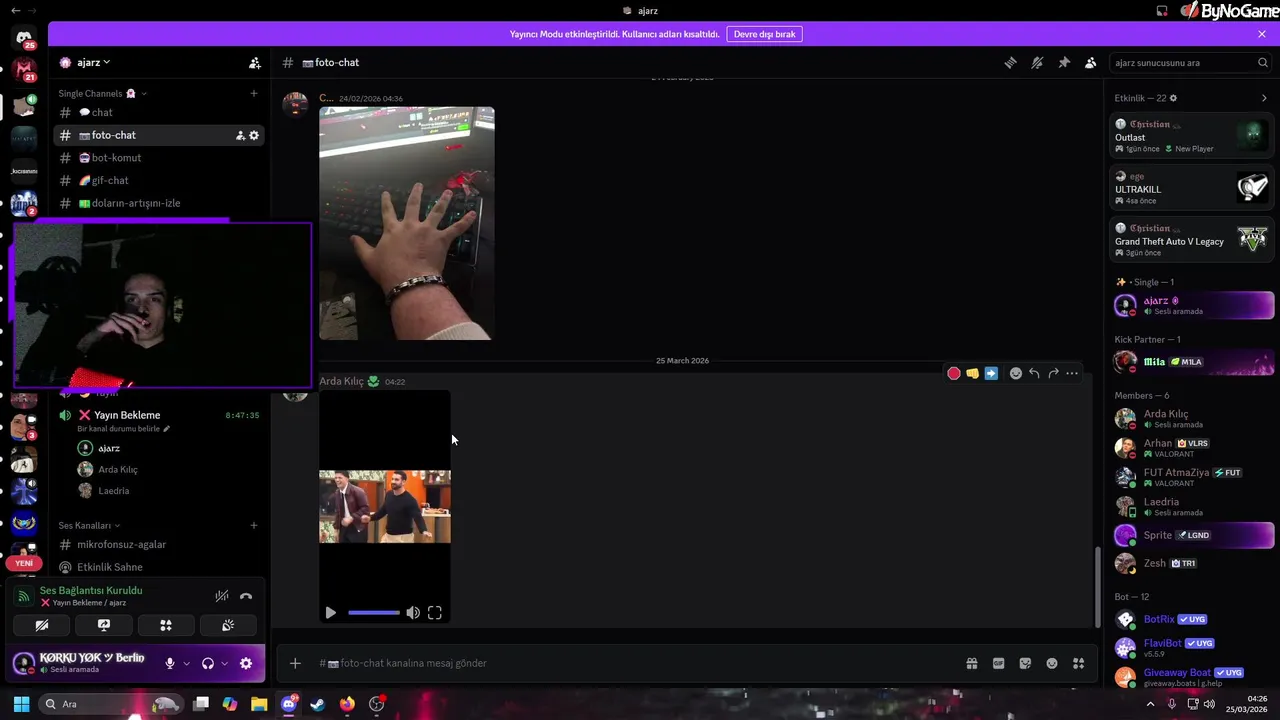React with red stop-sign emoji
The height and width of the screenshot is (720, 1280).
(x=954, y=373)
